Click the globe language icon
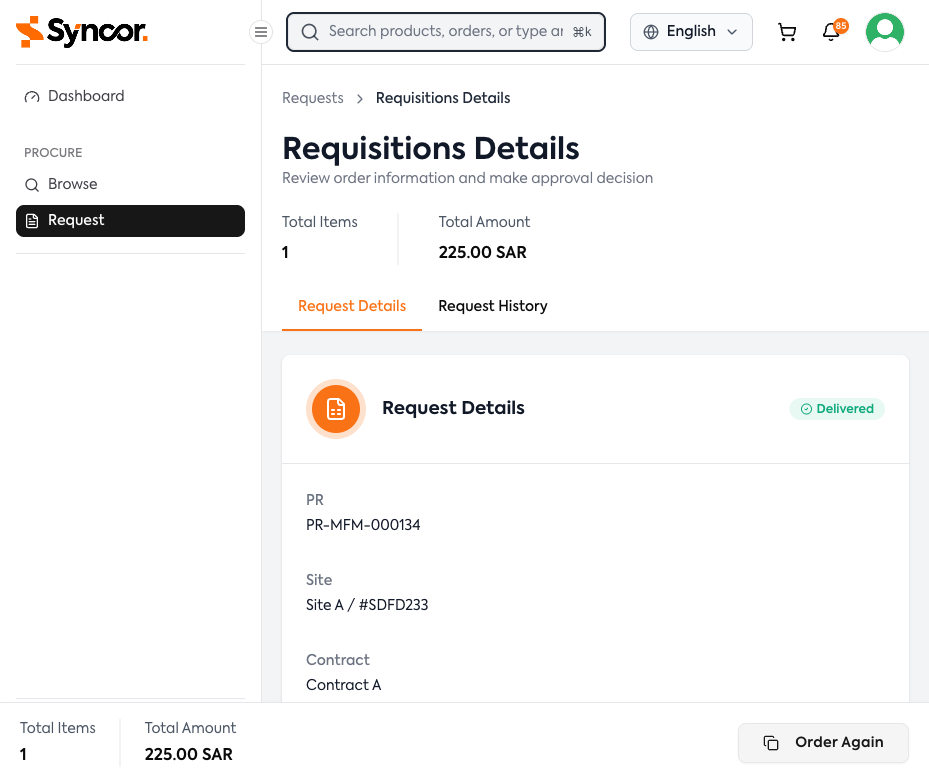 pos(651,32)
